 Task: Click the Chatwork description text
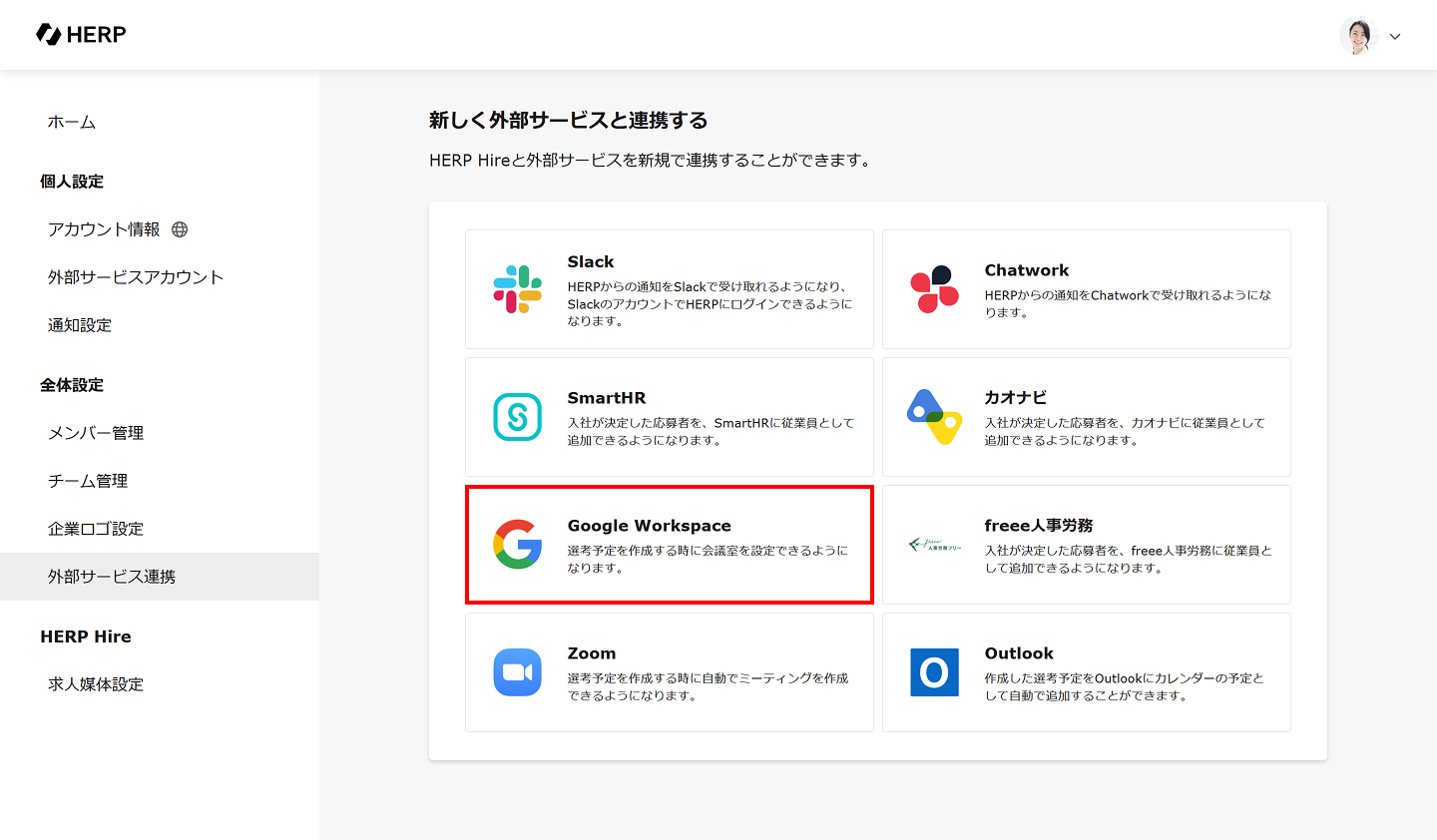point(1129,304)
